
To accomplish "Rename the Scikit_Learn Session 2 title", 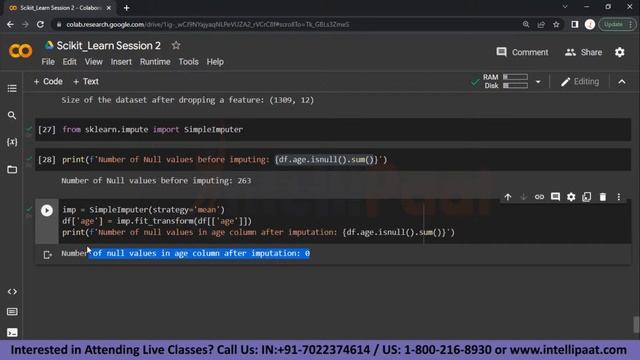I will 109,46.
